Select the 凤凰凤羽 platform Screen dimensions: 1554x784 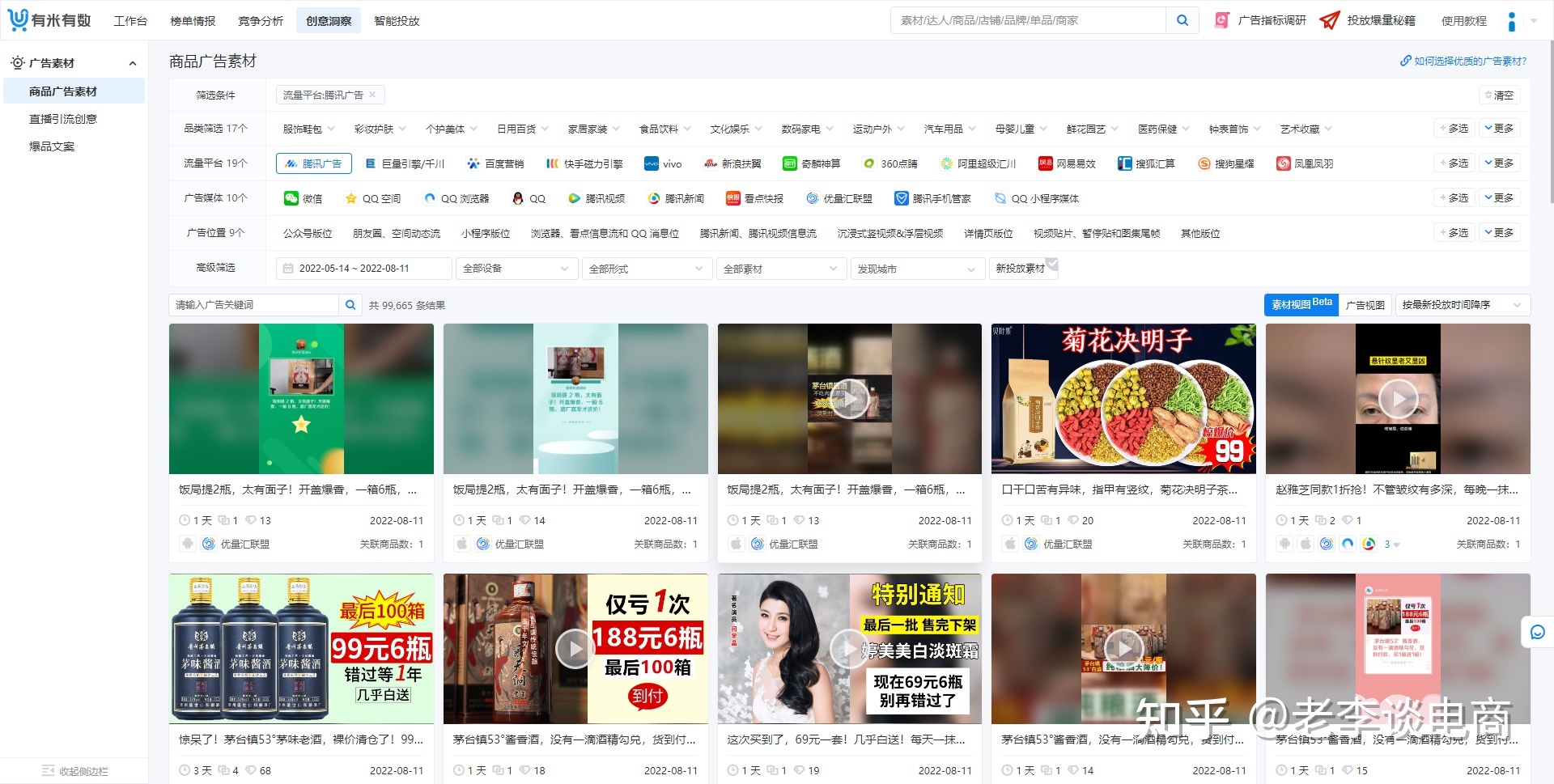[x=1305, y=163]
